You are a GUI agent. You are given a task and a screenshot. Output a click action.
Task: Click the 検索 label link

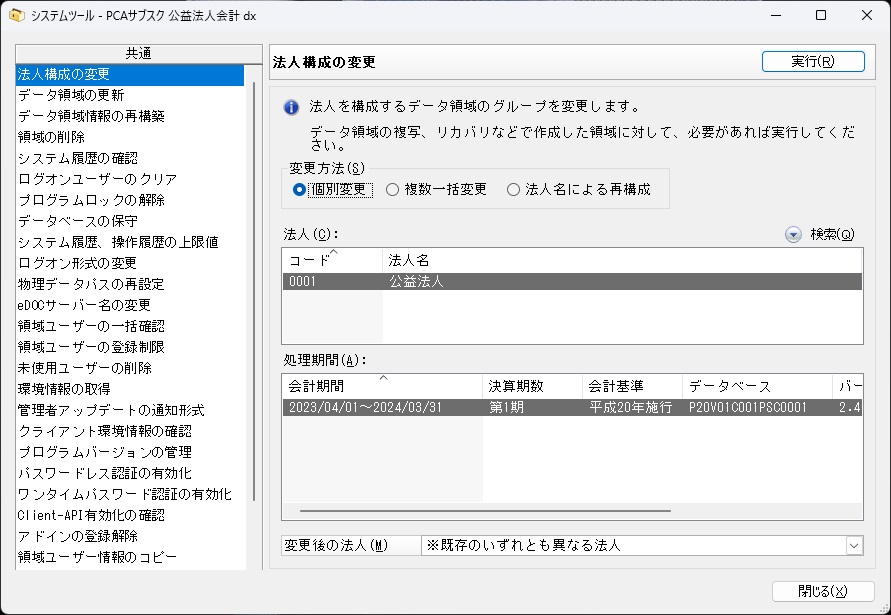(x=832, y=234)
